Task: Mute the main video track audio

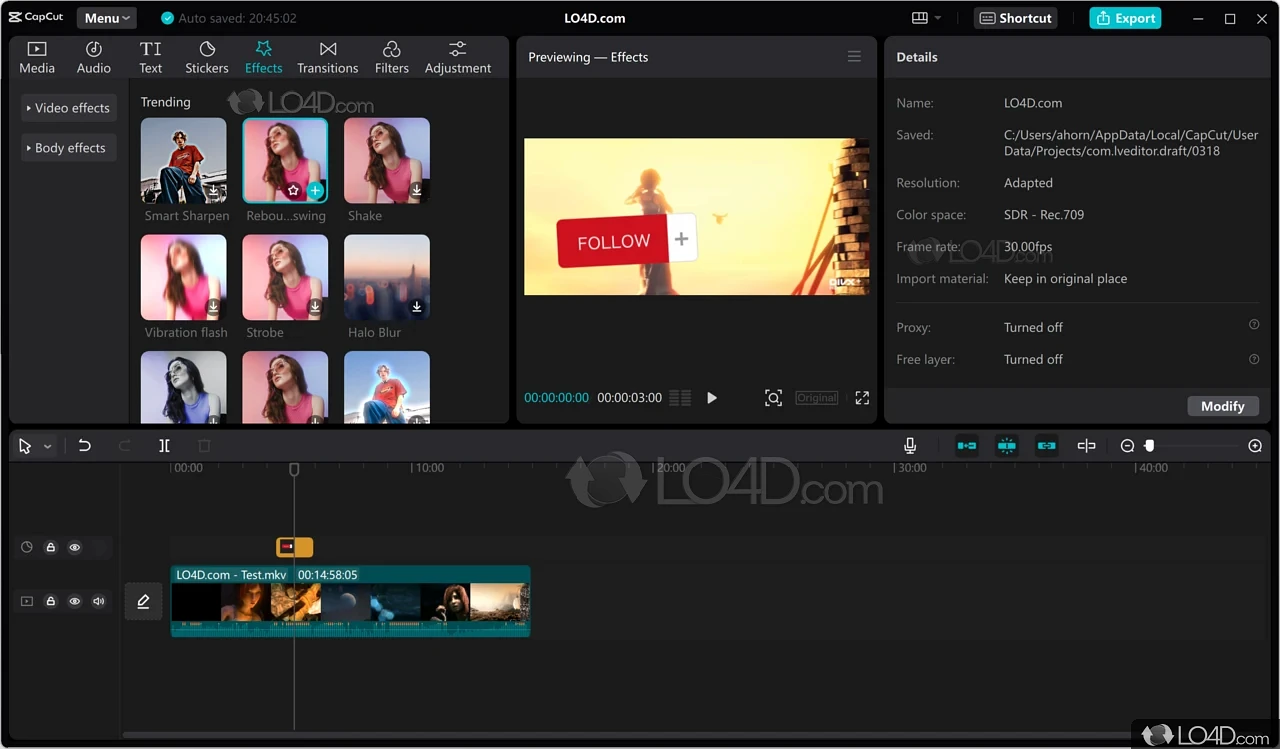Action: pos(98,601)
